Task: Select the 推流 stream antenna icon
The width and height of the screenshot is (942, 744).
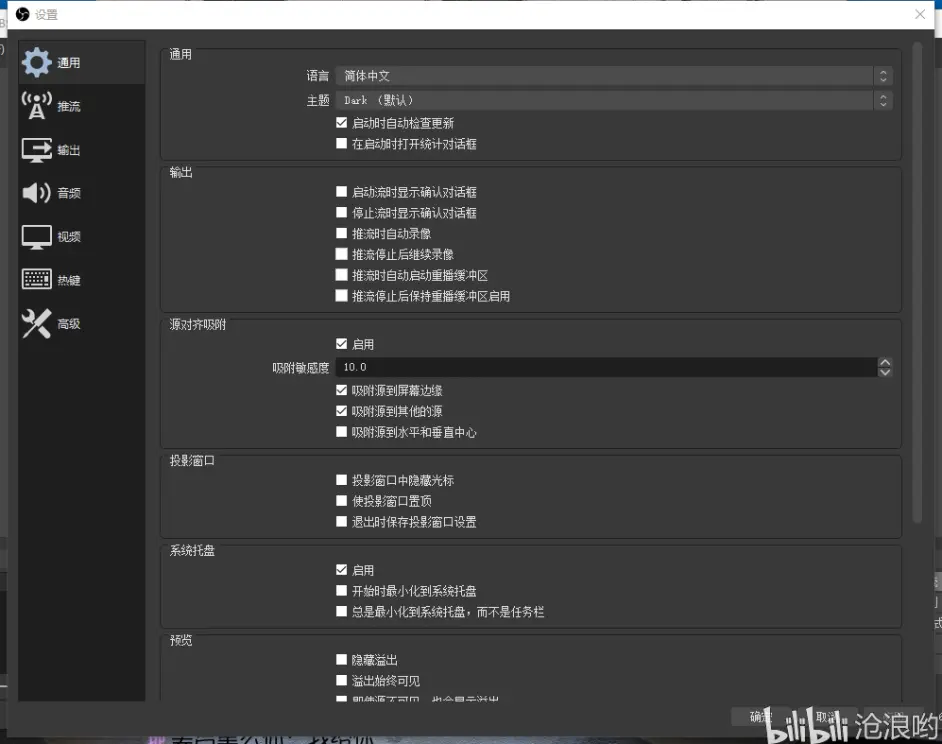Action: 36,106
